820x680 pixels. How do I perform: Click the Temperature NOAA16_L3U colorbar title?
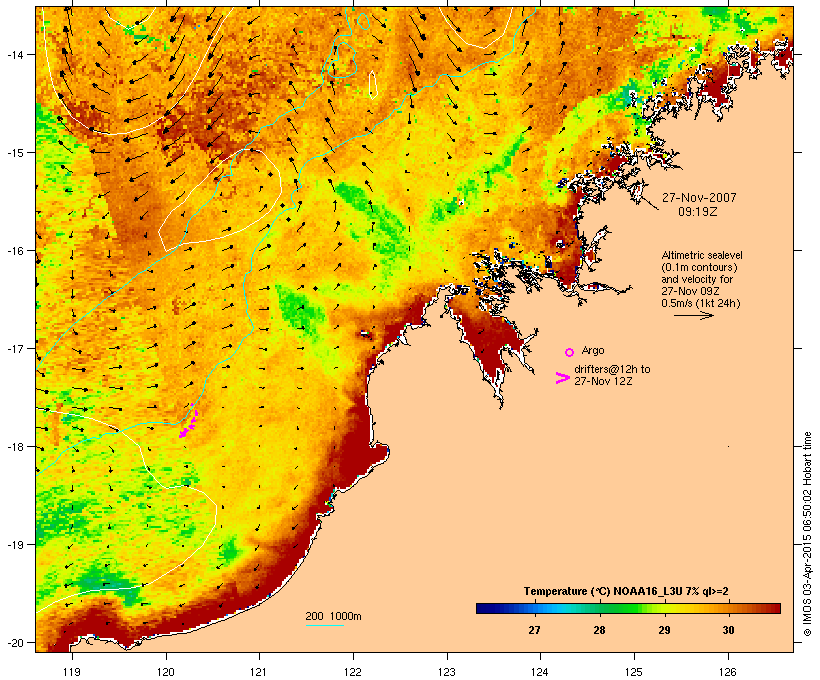(626, 591)
